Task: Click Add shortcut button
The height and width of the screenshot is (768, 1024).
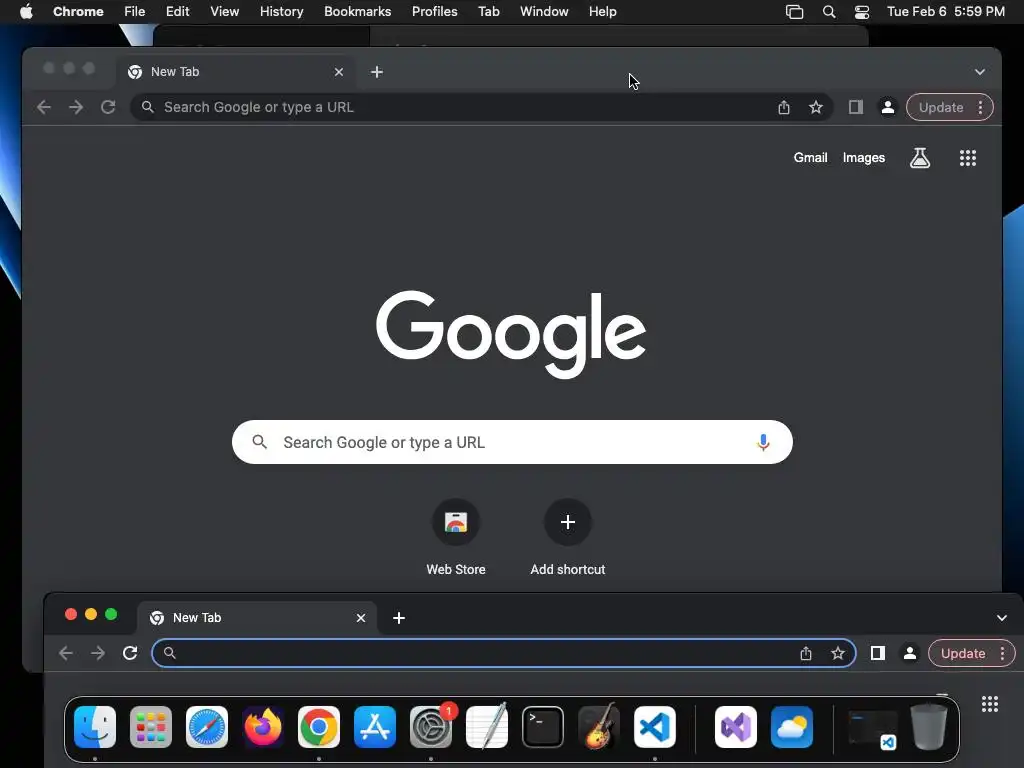Action: [568, 537]
